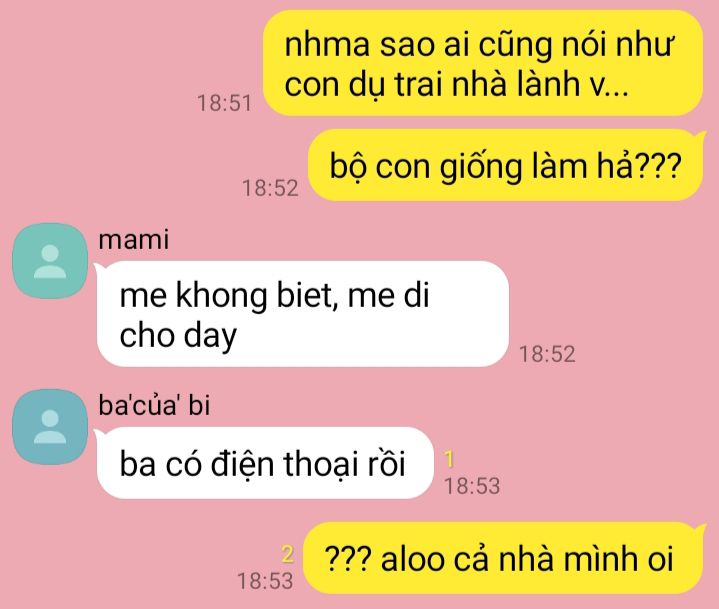
Task: Expand the truncated 'lành v...' message text
Action: click(572, 84)
